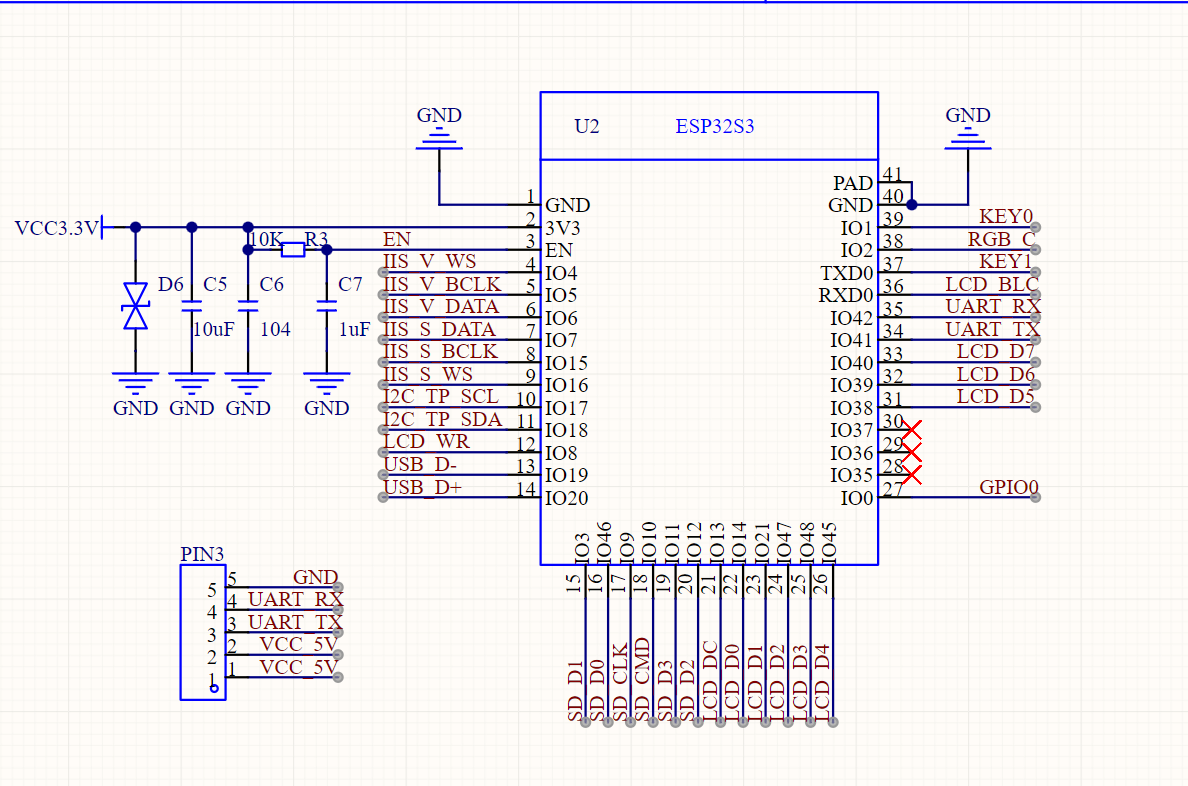The width and height of the screenshot is (1188, 786).
Task: Select the no-connect cross on pin 30
Action: click(911, 431)
